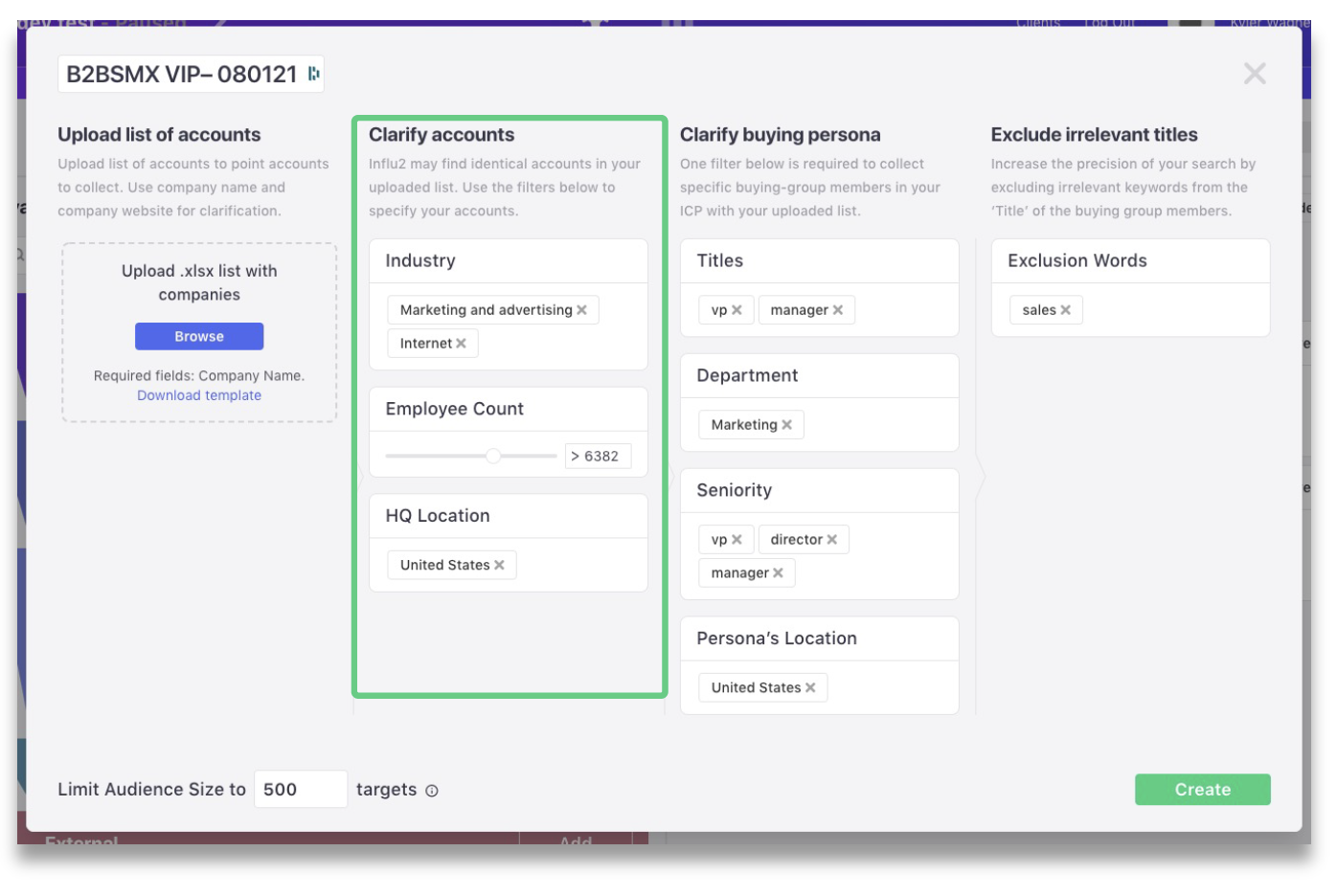The image size is (1337, 896).
Task: Remove United States from Persona's Location
Action: pos(810,688)
